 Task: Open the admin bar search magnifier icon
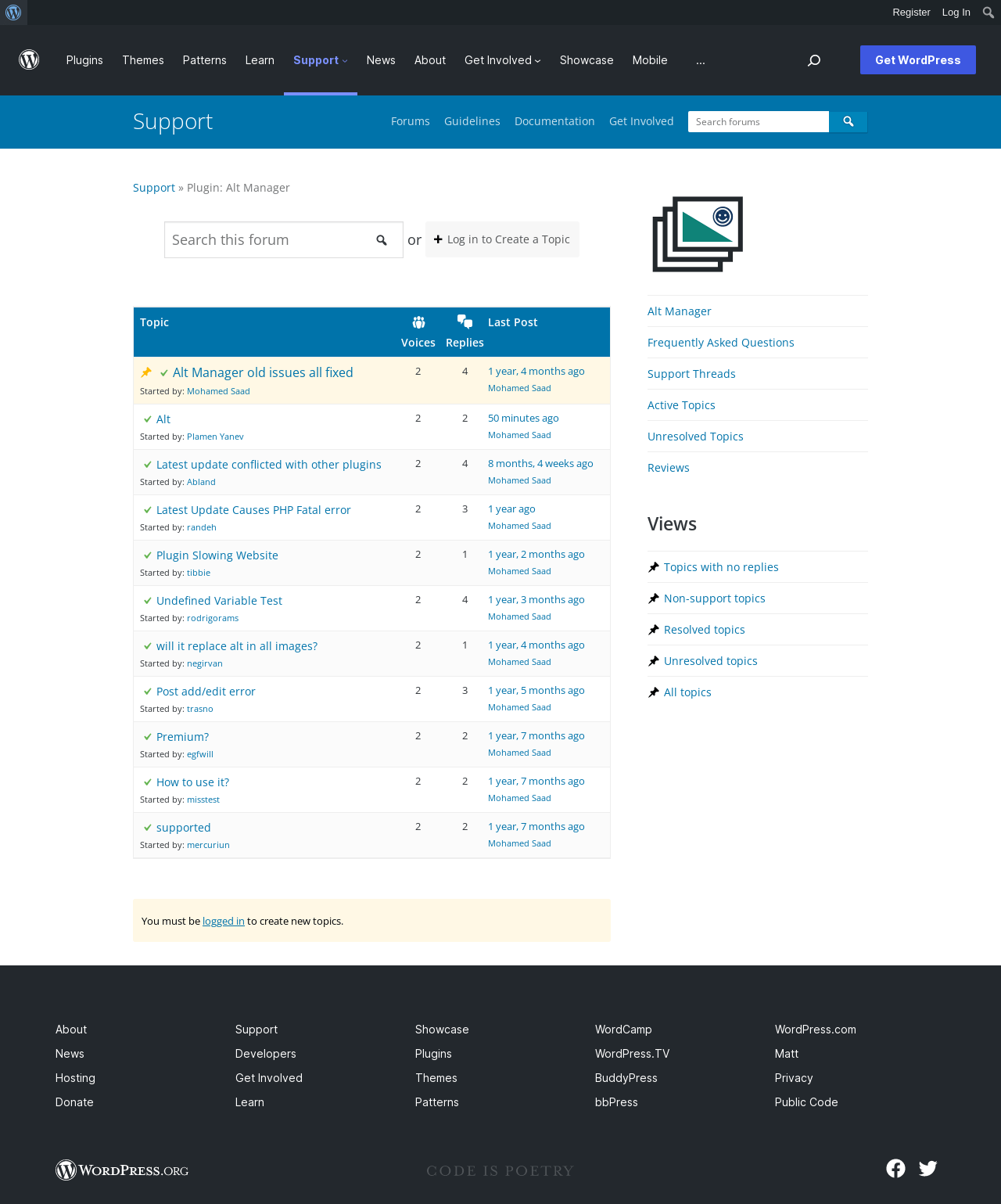988,13
